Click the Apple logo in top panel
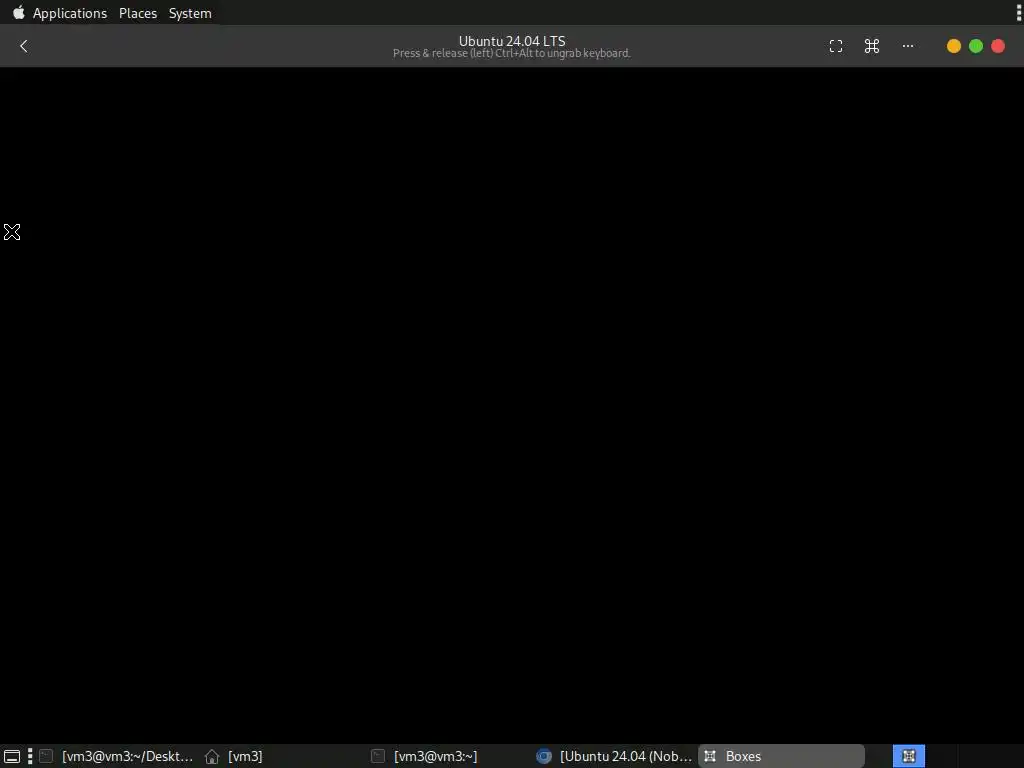This screenshot has height=768, width=1024. click(19, 12)
